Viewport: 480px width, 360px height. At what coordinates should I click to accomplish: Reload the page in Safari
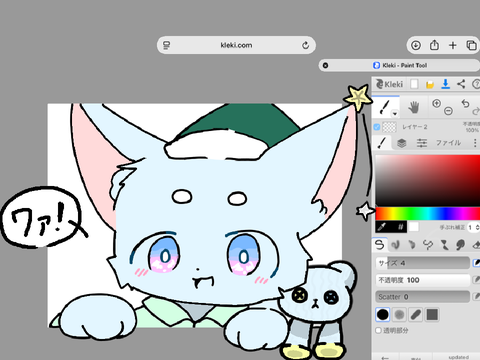pyautogui.click(x=305, y=45)
